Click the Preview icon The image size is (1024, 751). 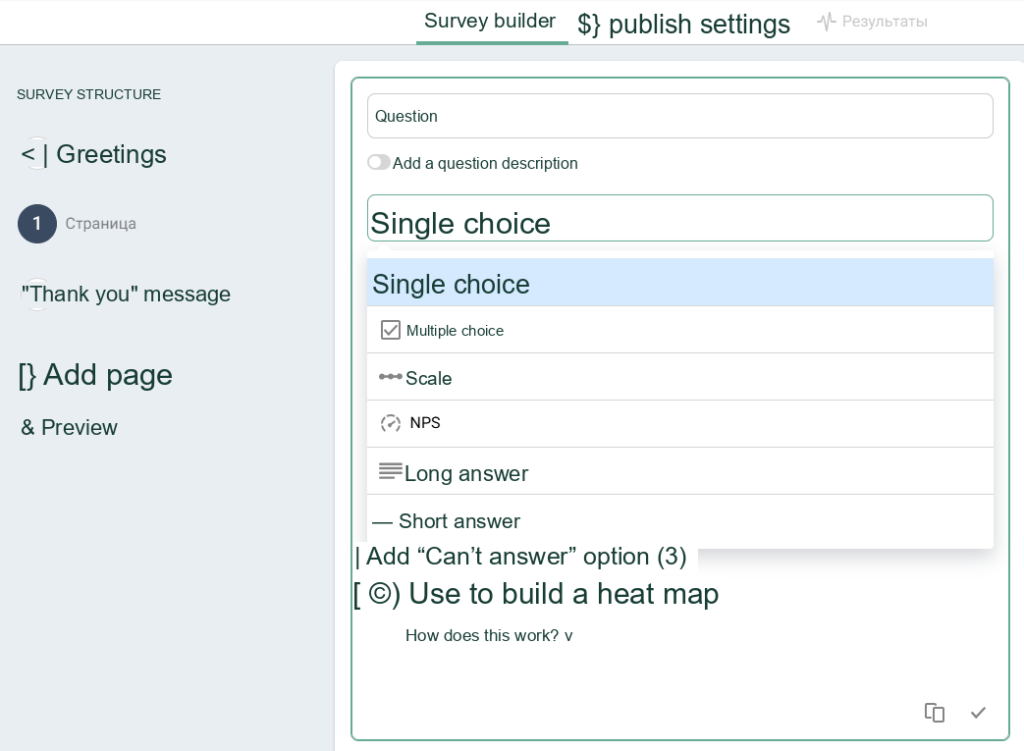coord(27,427)
